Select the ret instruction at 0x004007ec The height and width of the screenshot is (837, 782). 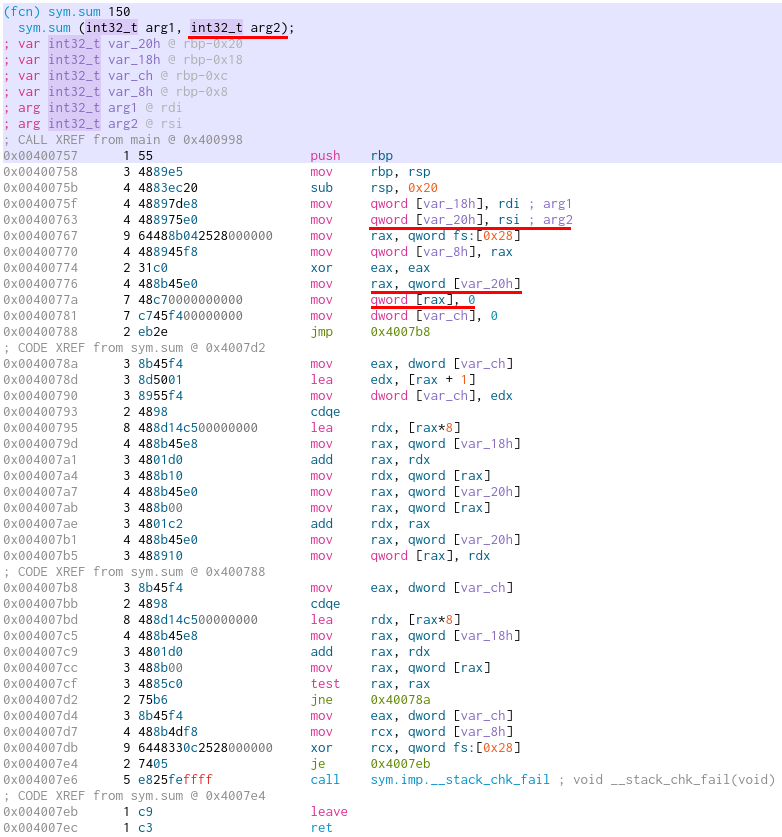(x=320, y=827)
